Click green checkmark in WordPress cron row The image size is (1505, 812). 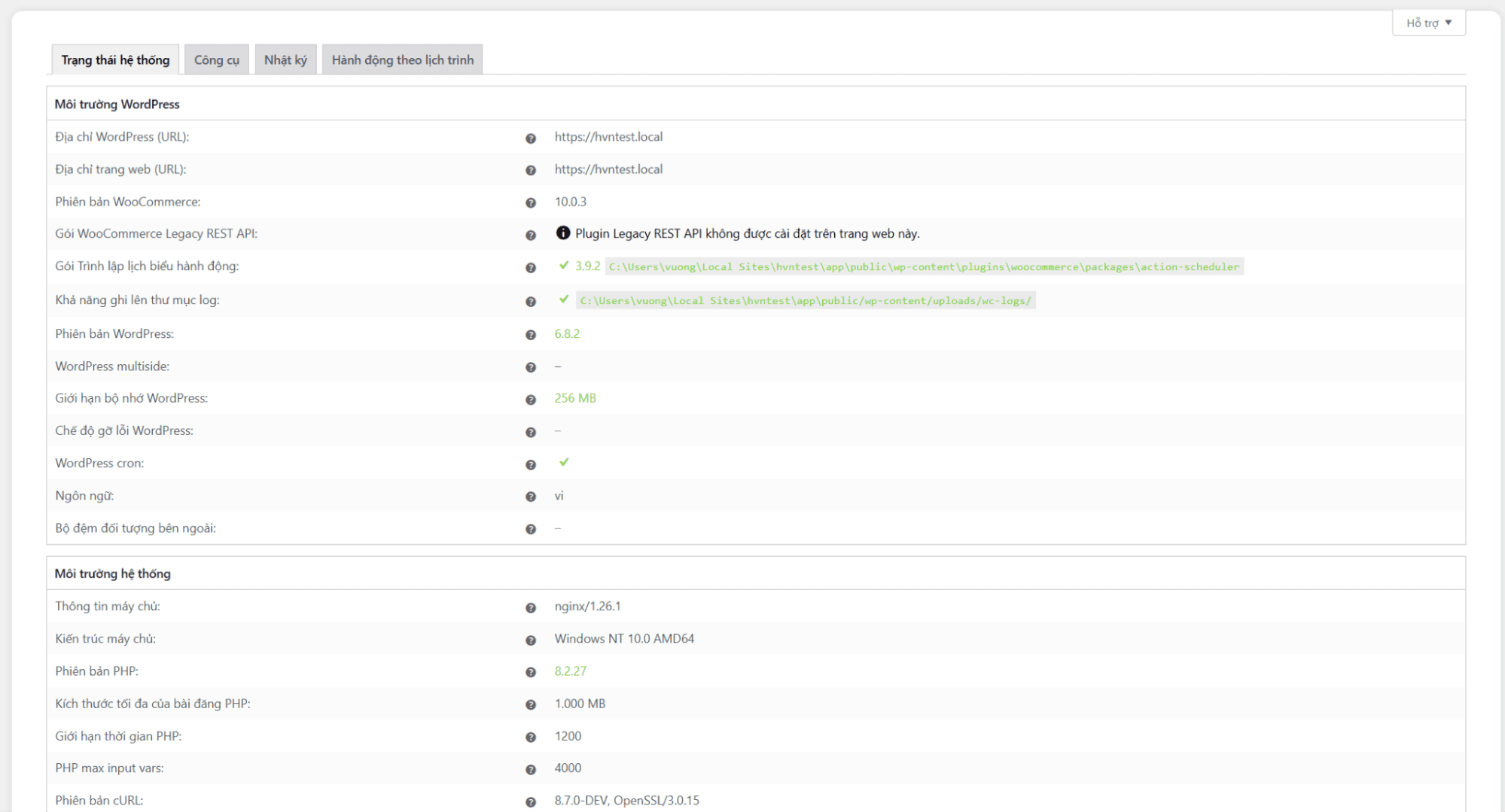[563, 463]
